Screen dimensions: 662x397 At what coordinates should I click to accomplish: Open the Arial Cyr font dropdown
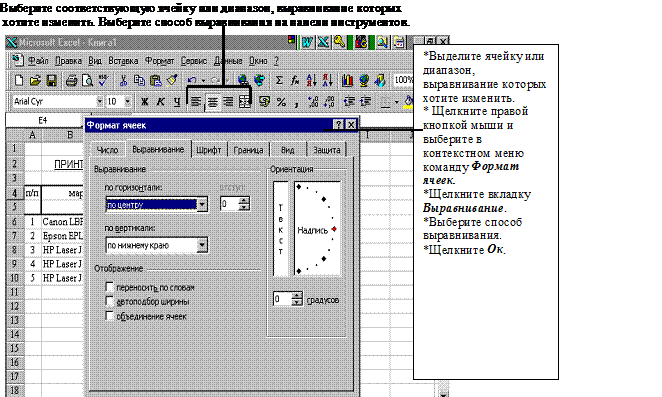(100, 101)
